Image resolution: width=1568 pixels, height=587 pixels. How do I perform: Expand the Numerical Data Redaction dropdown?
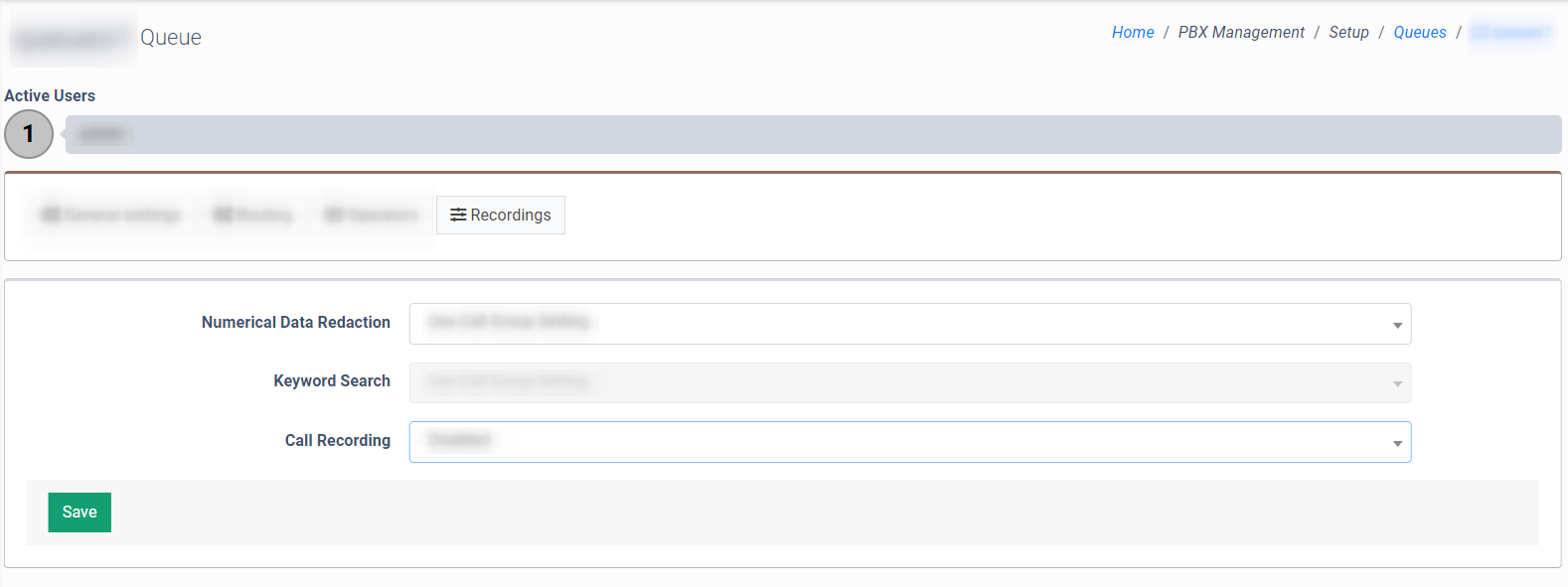tap(909, 324)
